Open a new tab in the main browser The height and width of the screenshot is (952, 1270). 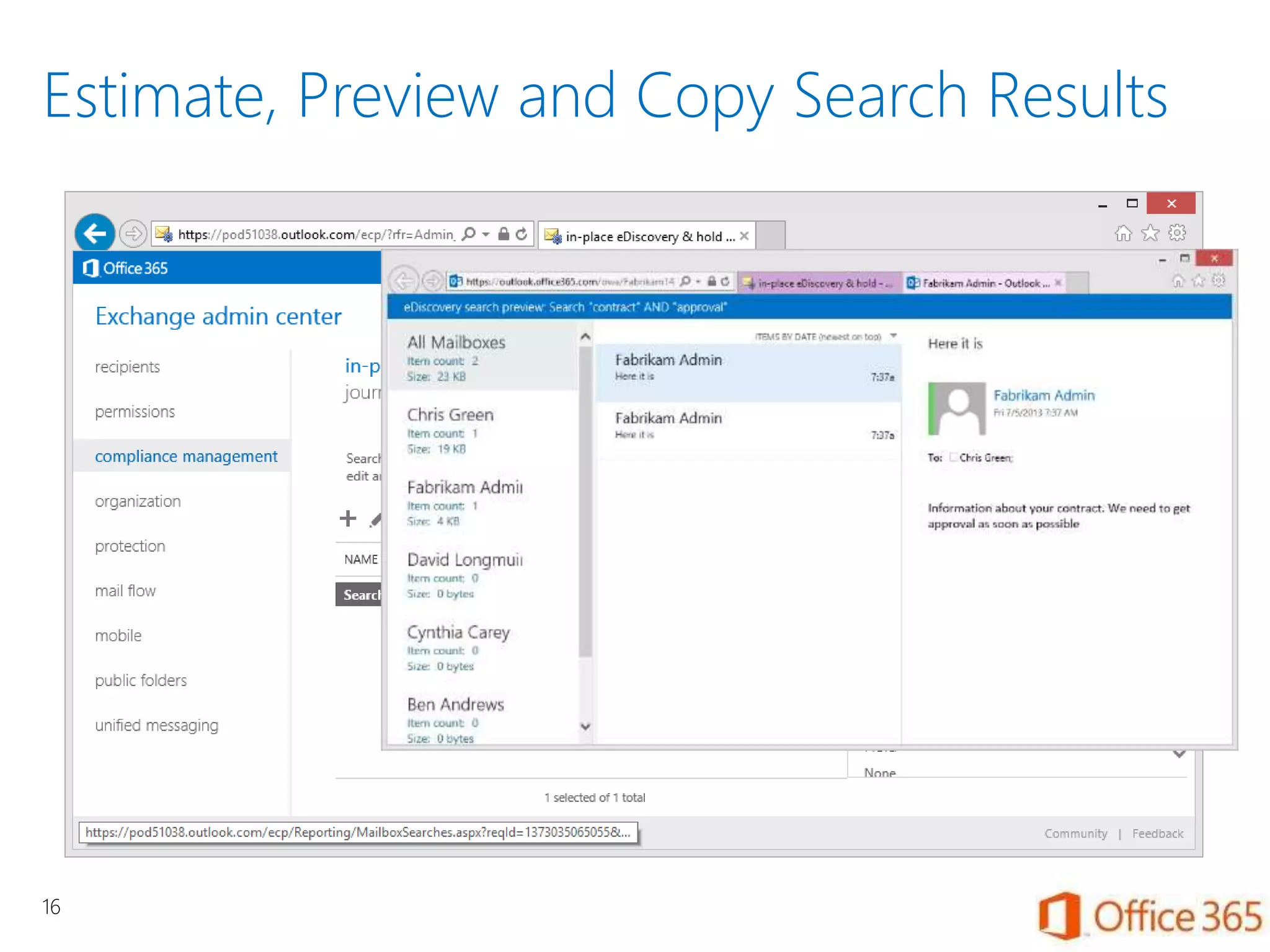(771, 236)
